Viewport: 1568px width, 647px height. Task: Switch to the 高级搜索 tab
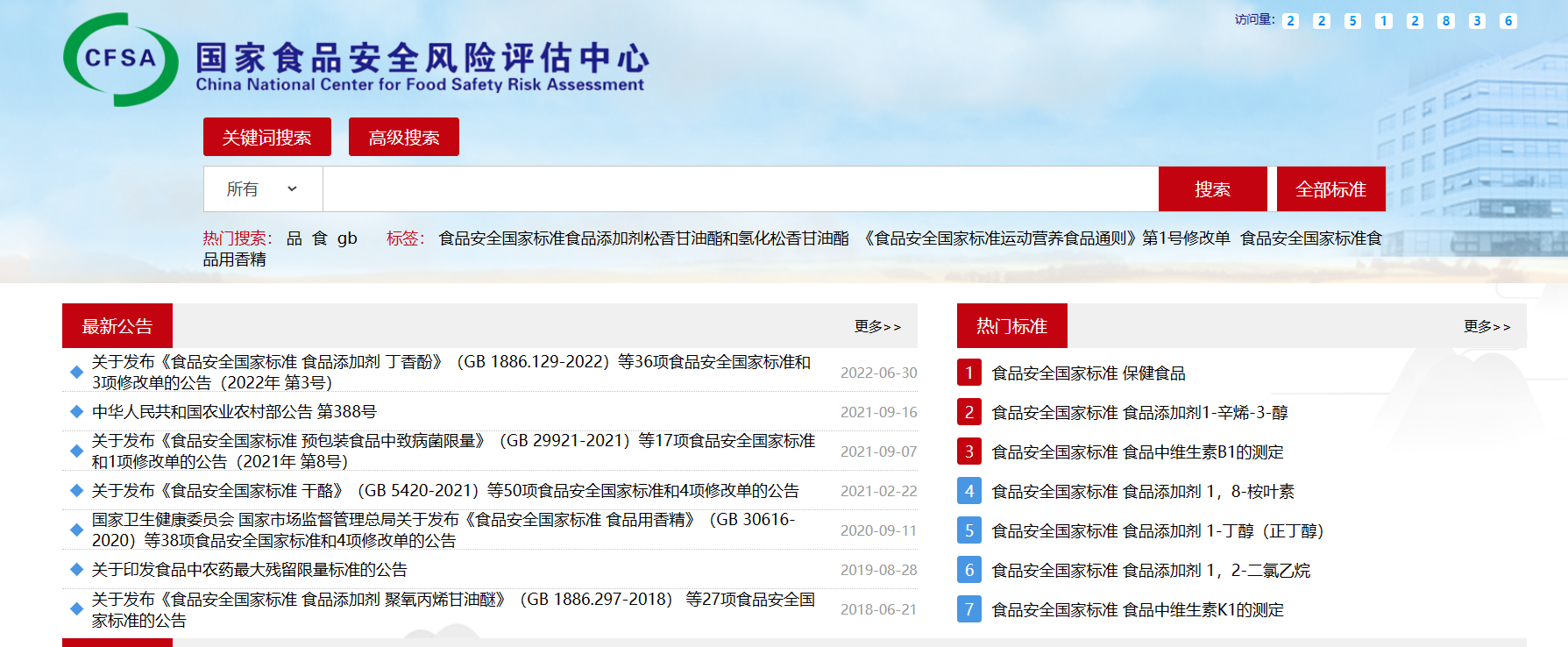point(404,137)
